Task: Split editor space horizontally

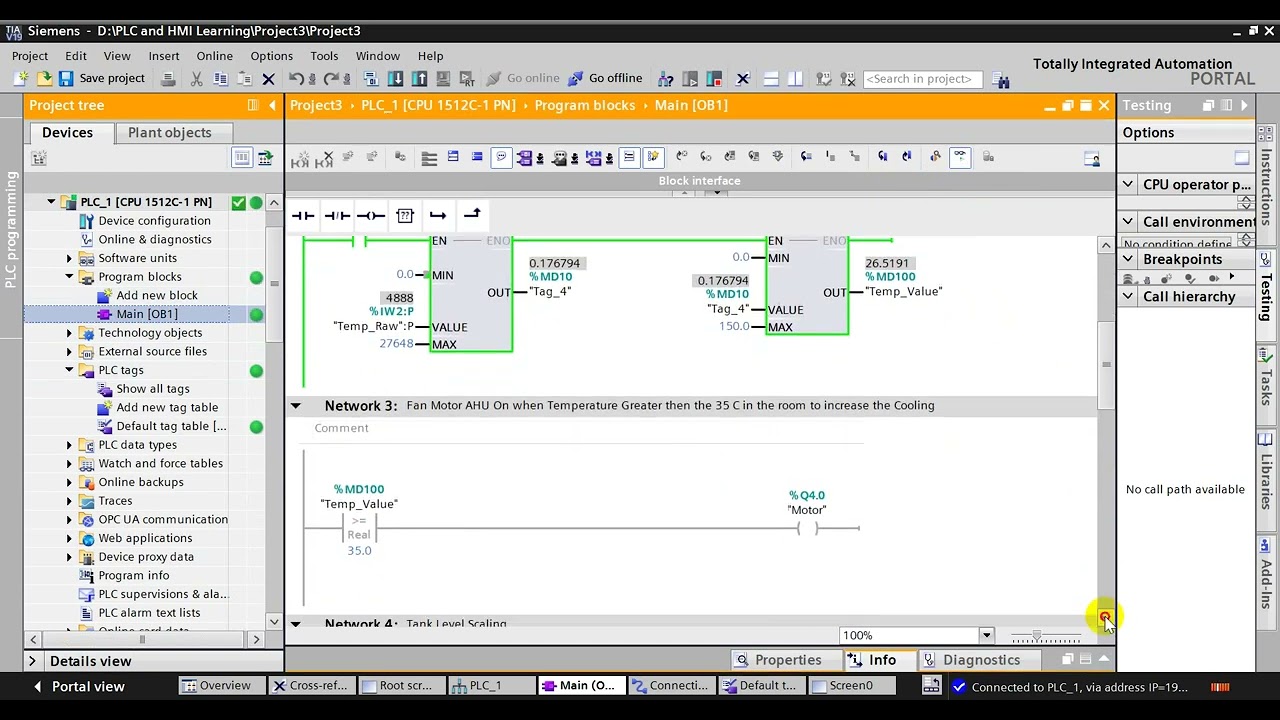Action: pos(771,78)
